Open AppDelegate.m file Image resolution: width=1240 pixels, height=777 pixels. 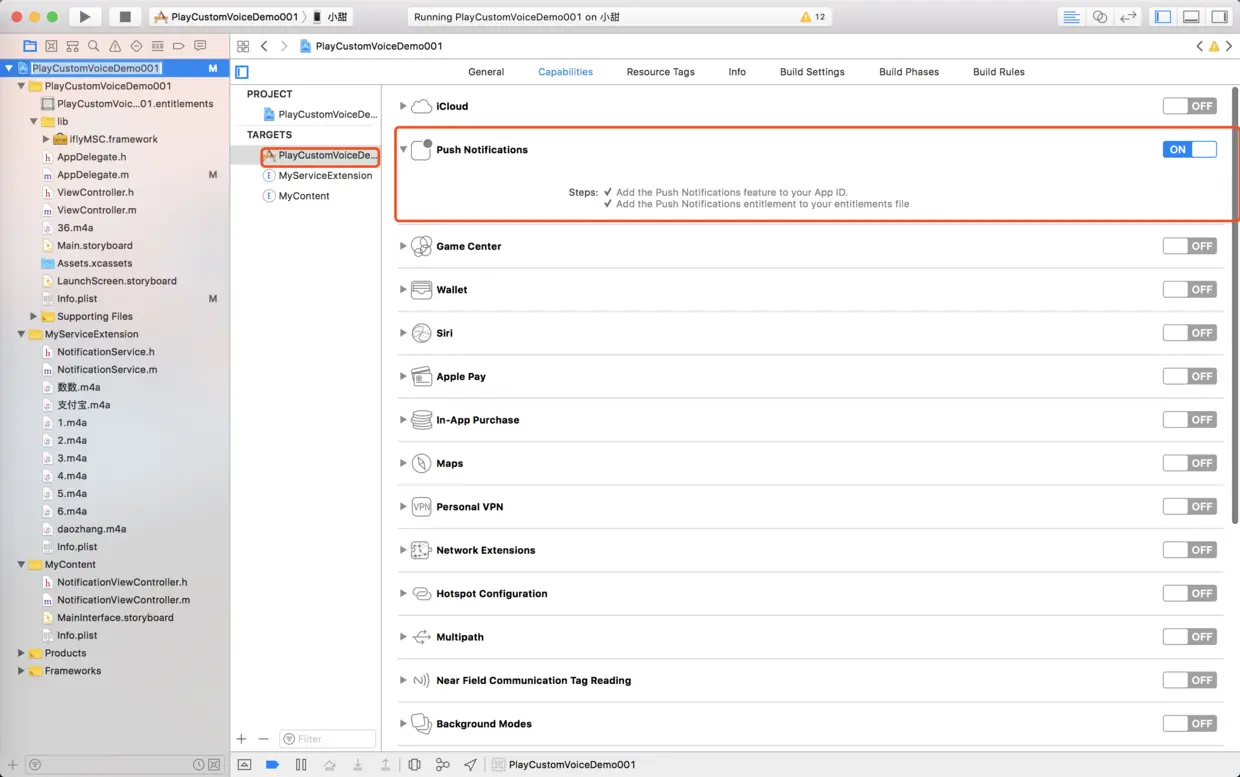(93, 175)
